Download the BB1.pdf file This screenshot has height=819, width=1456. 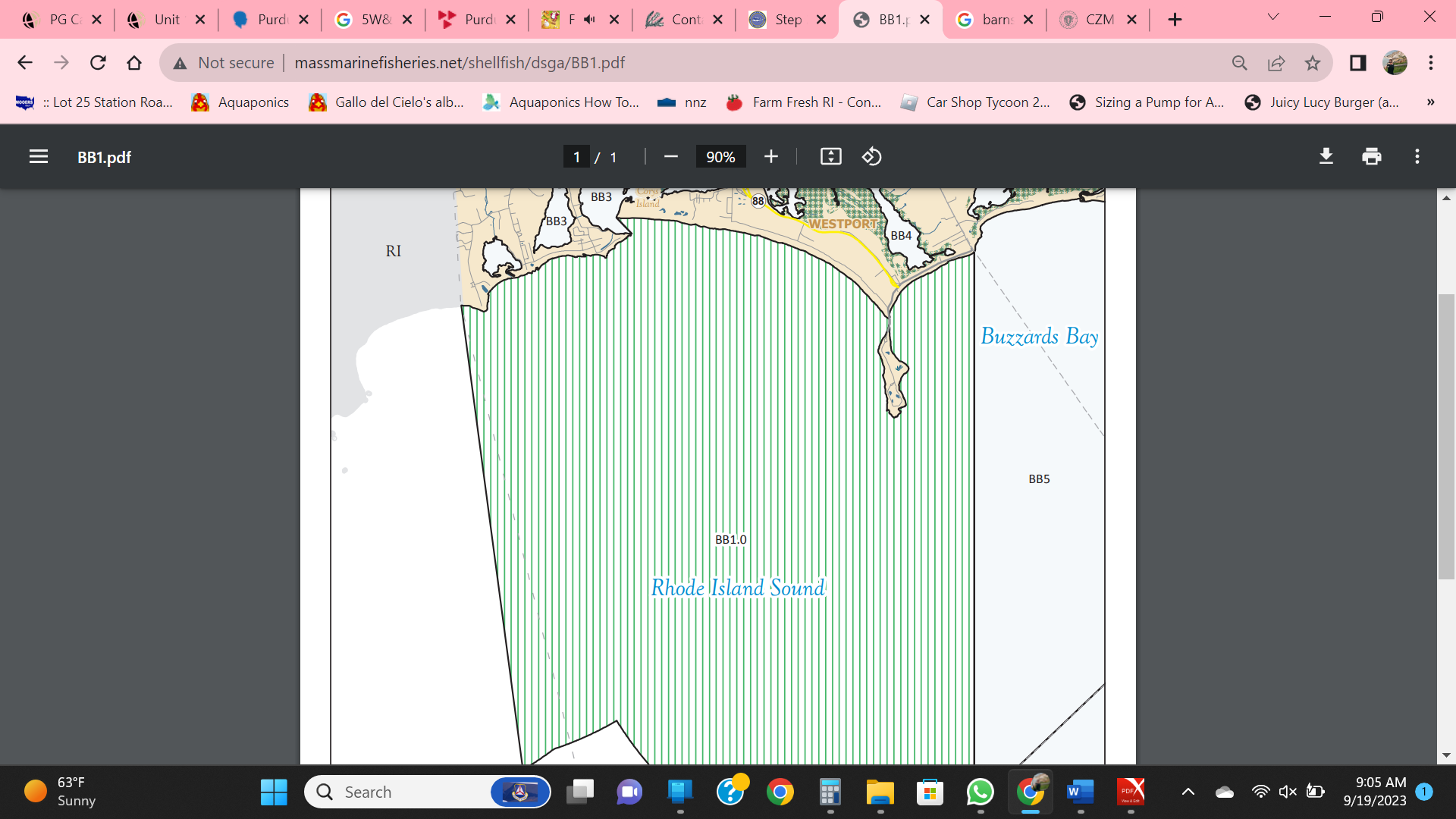click(x=1326, y=156)
